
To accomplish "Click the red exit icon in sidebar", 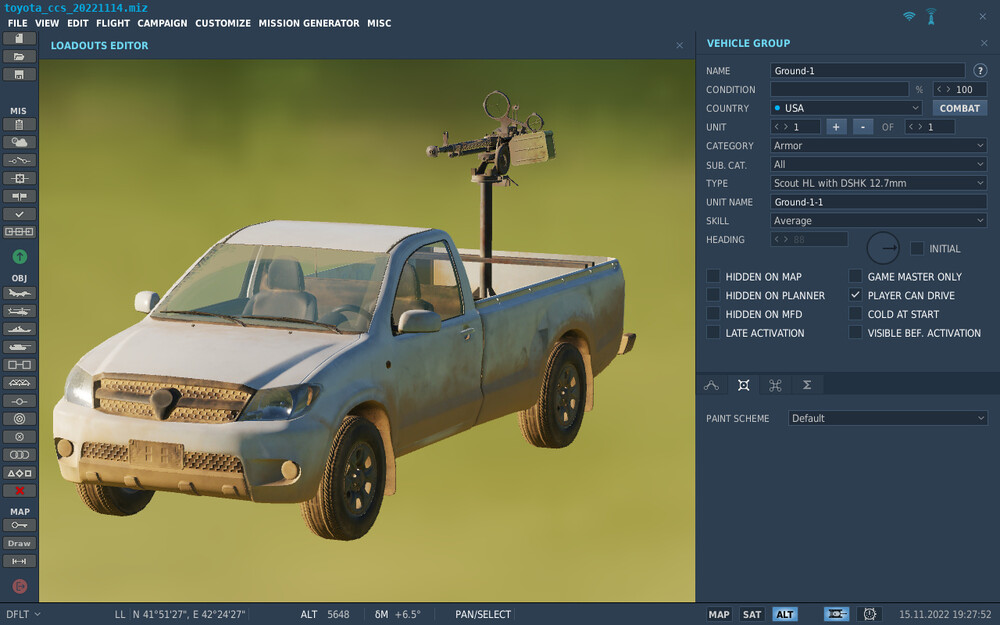I will point(19,586).
